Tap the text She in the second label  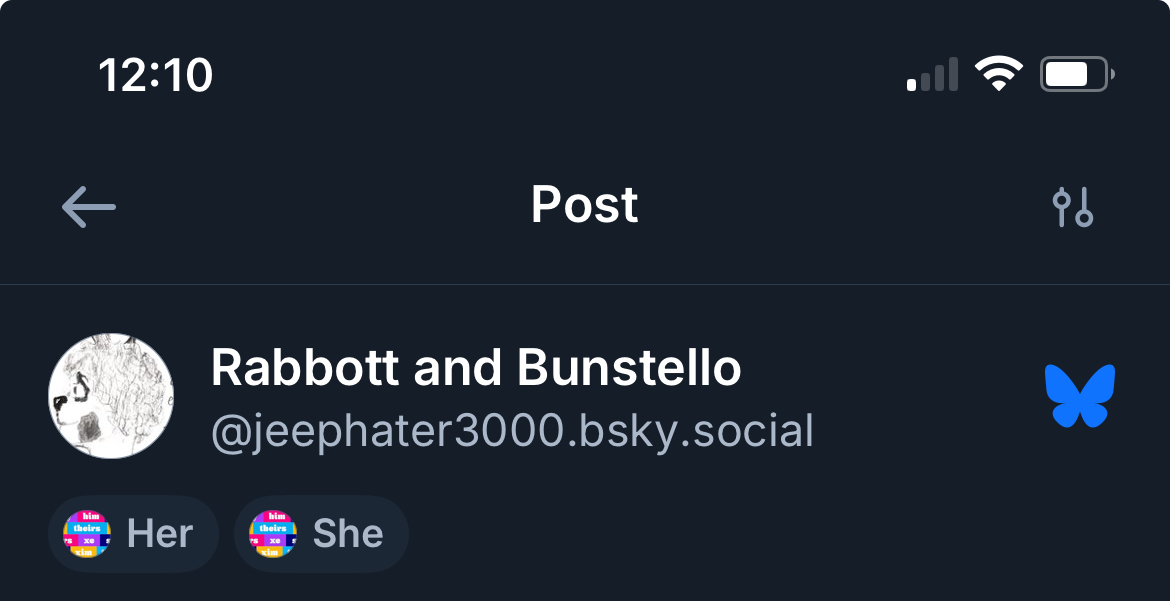click(348, 534)
